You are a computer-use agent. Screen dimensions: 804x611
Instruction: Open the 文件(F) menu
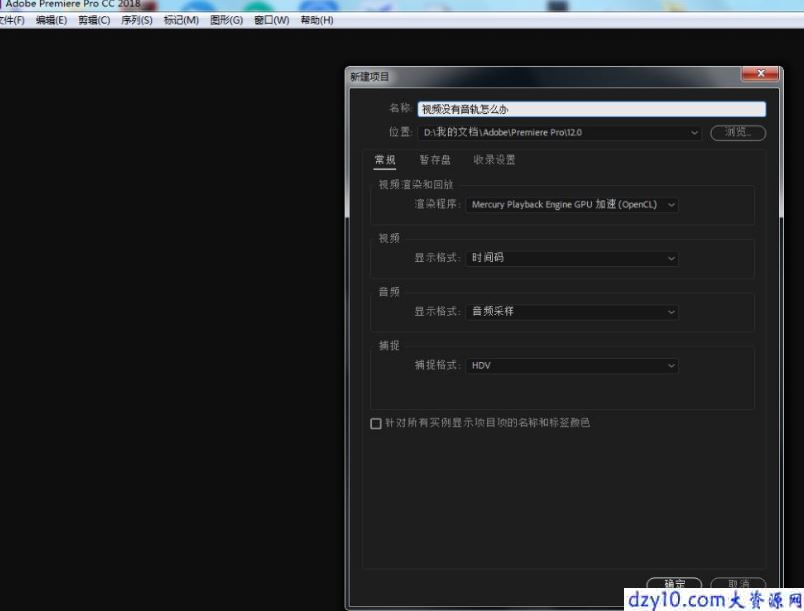[11, 20]
